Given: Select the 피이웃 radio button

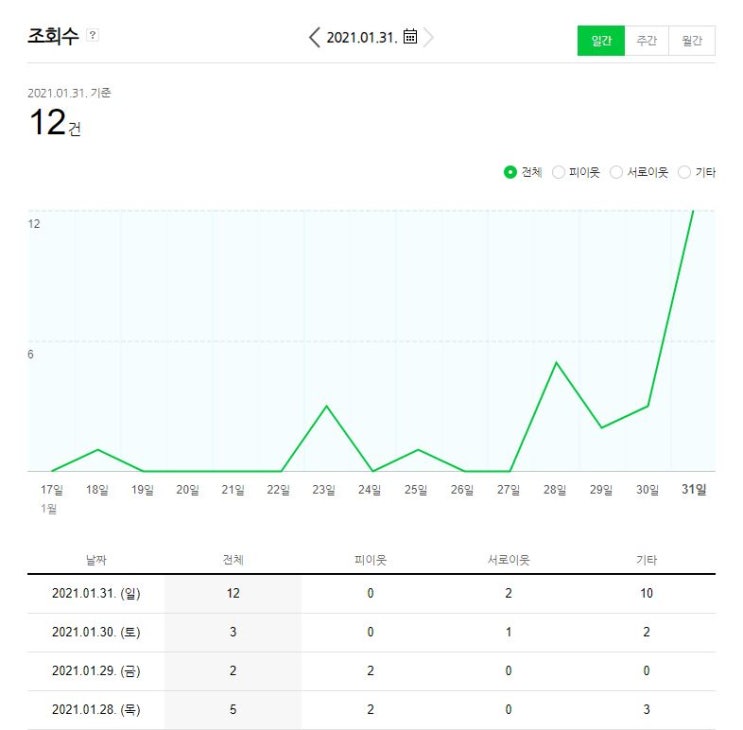Looking at the screenshot, I should (x=558, y=172).
